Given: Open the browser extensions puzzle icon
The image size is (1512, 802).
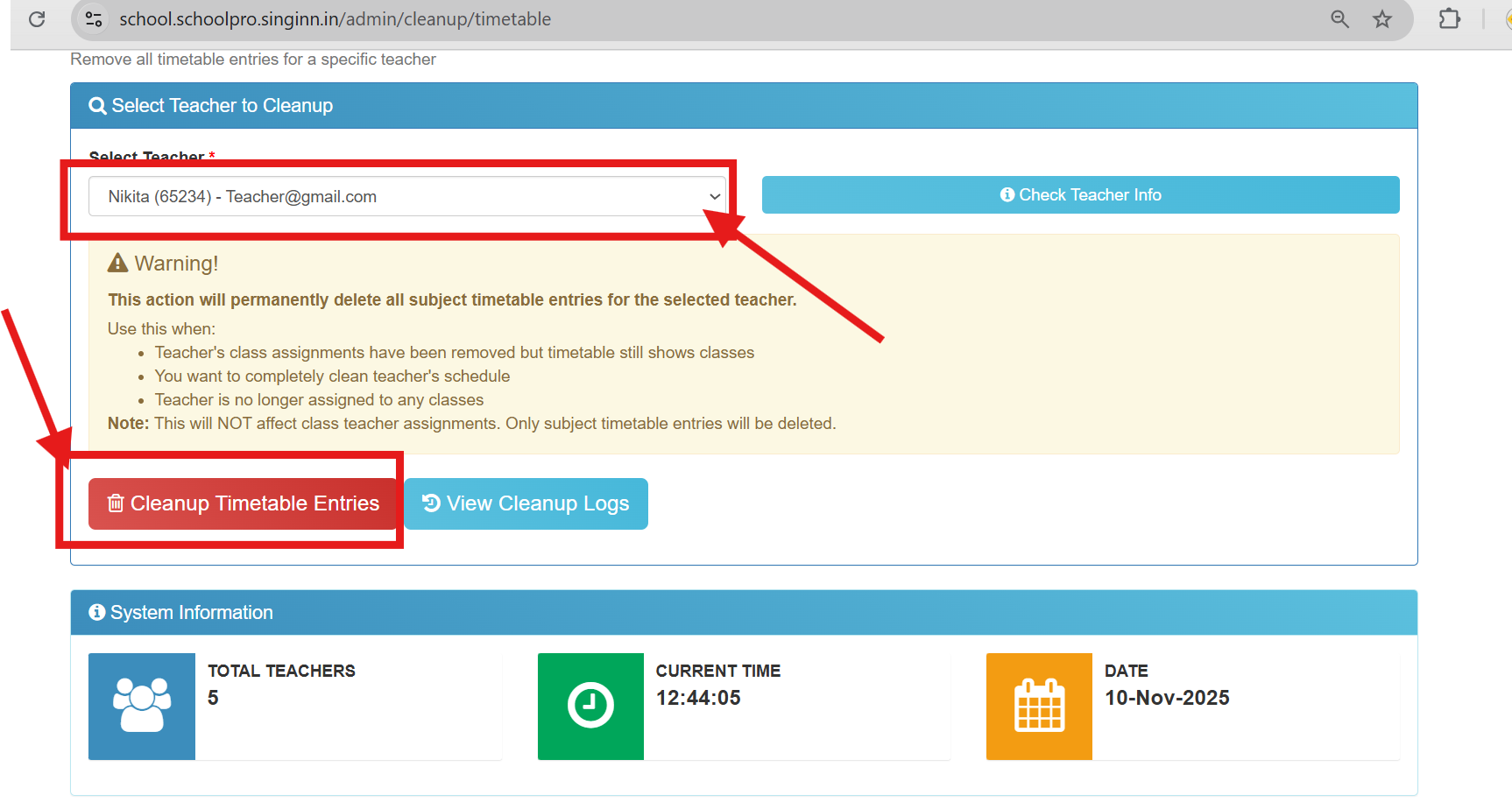Looking at the screenshot, I should (1450, 19).
